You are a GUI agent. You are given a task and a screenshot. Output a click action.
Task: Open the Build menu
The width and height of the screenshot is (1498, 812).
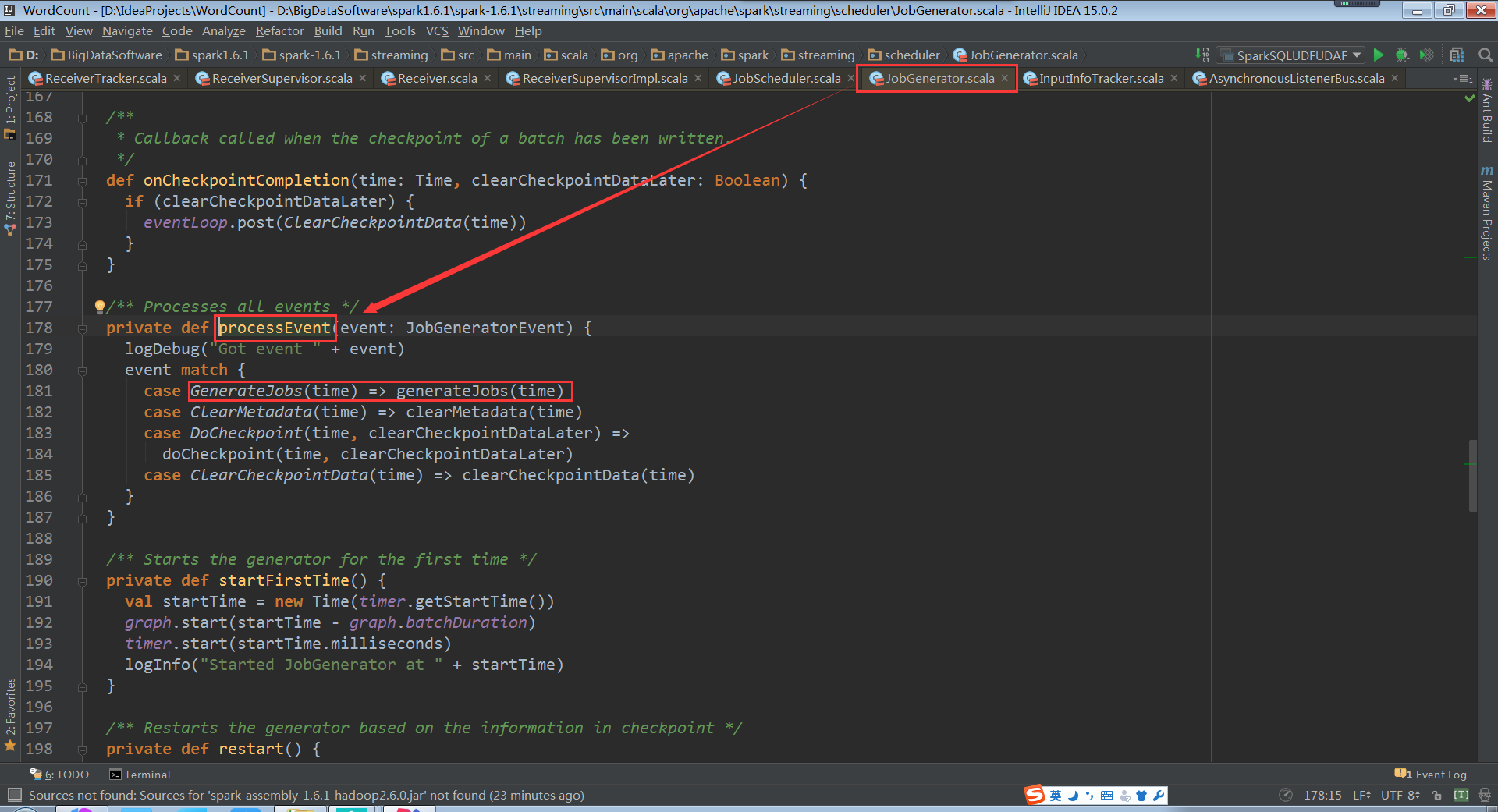tap(328, 31)
